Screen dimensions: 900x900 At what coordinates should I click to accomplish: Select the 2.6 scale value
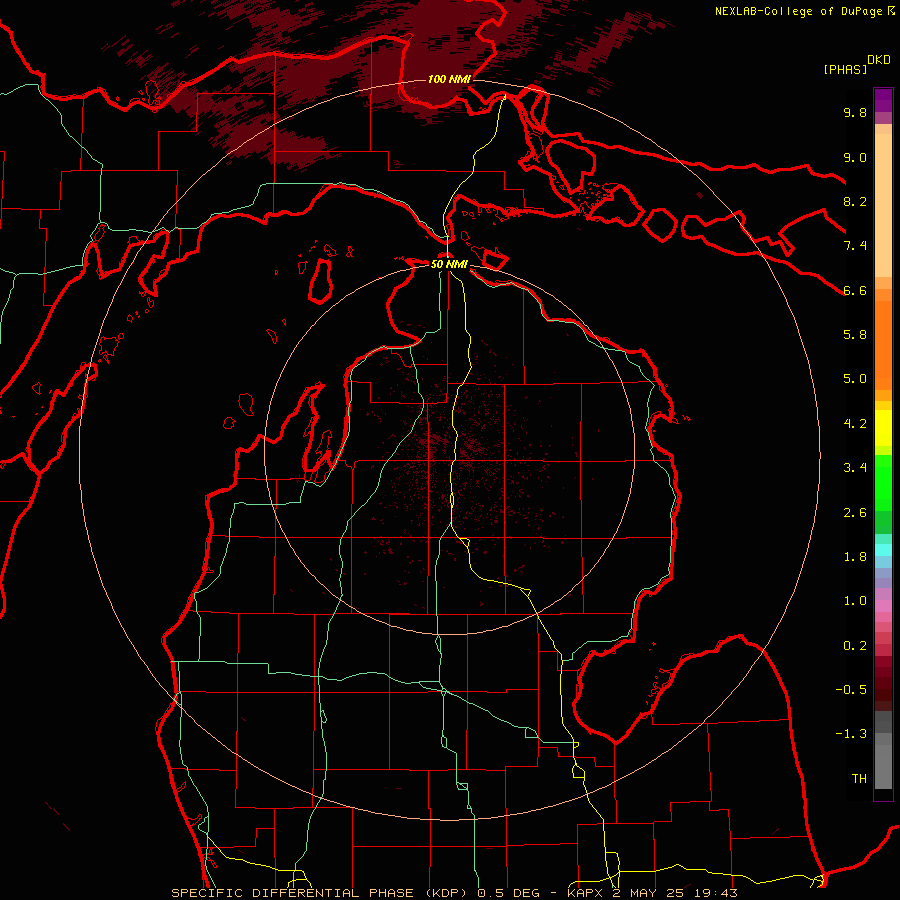pos(855,513)
